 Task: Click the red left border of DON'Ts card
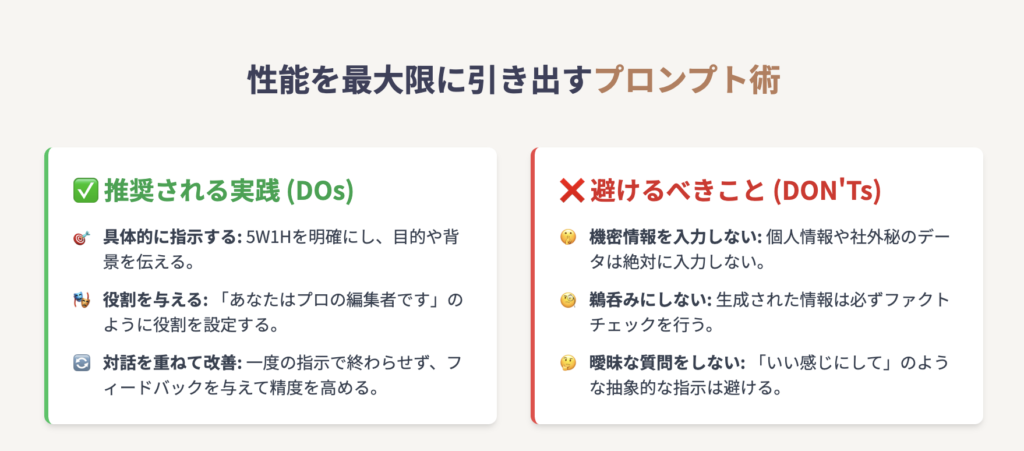click(534, 286)
